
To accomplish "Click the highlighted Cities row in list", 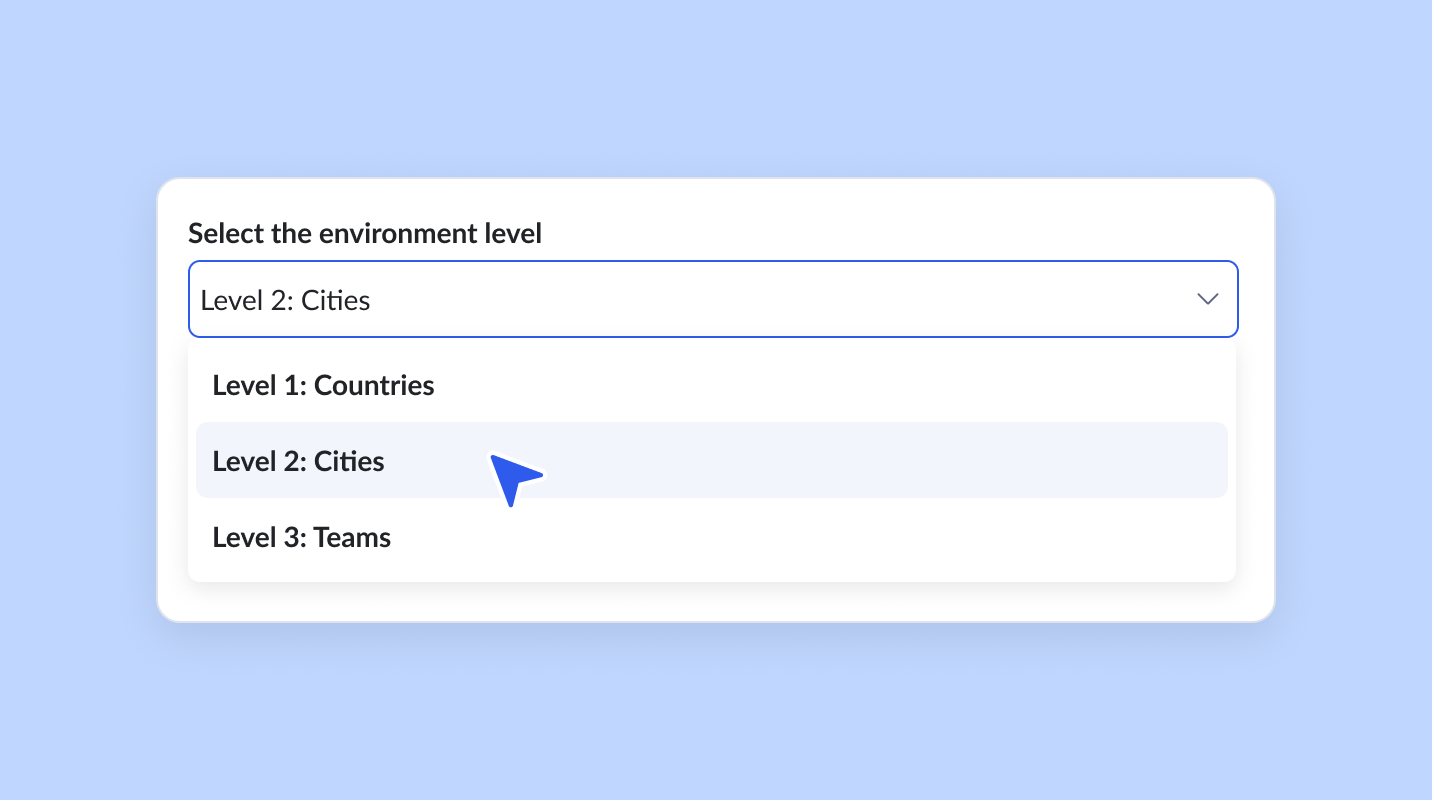I will [x=712, y=460].
